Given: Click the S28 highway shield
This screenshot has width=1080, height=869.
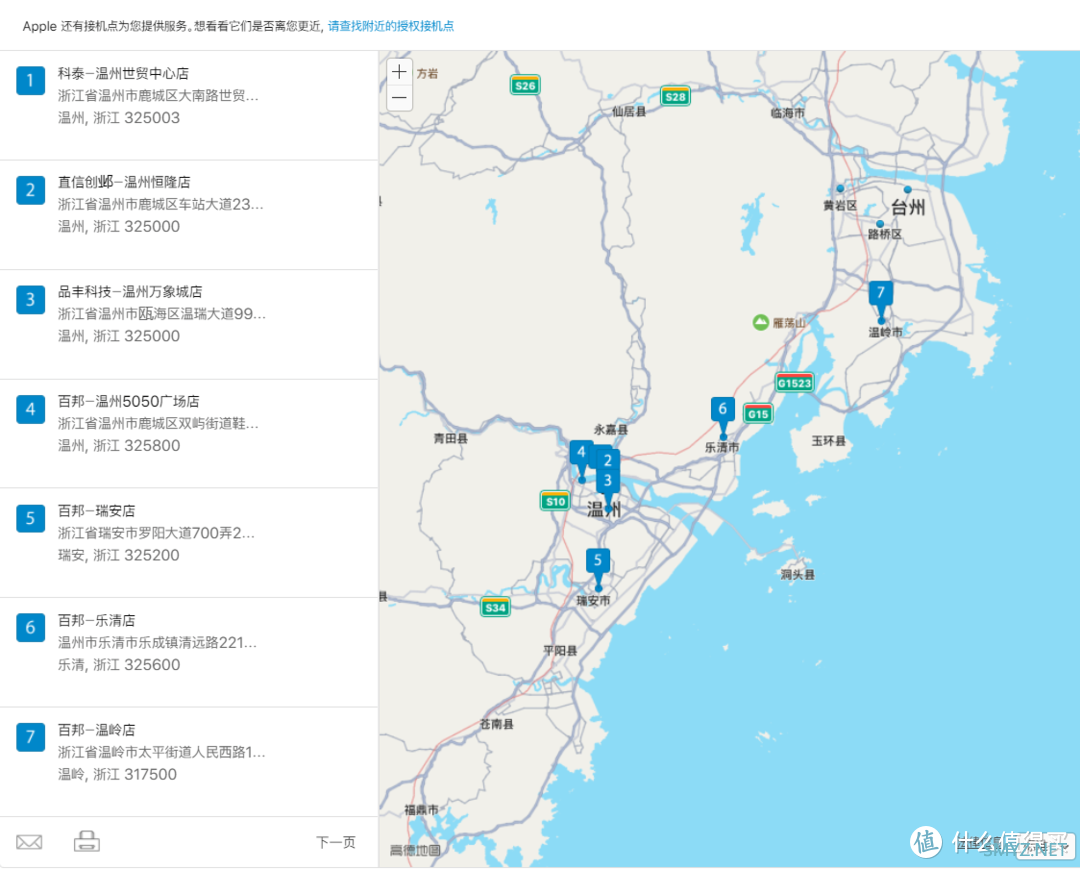Looking at the screenshot, I should 675,96.
